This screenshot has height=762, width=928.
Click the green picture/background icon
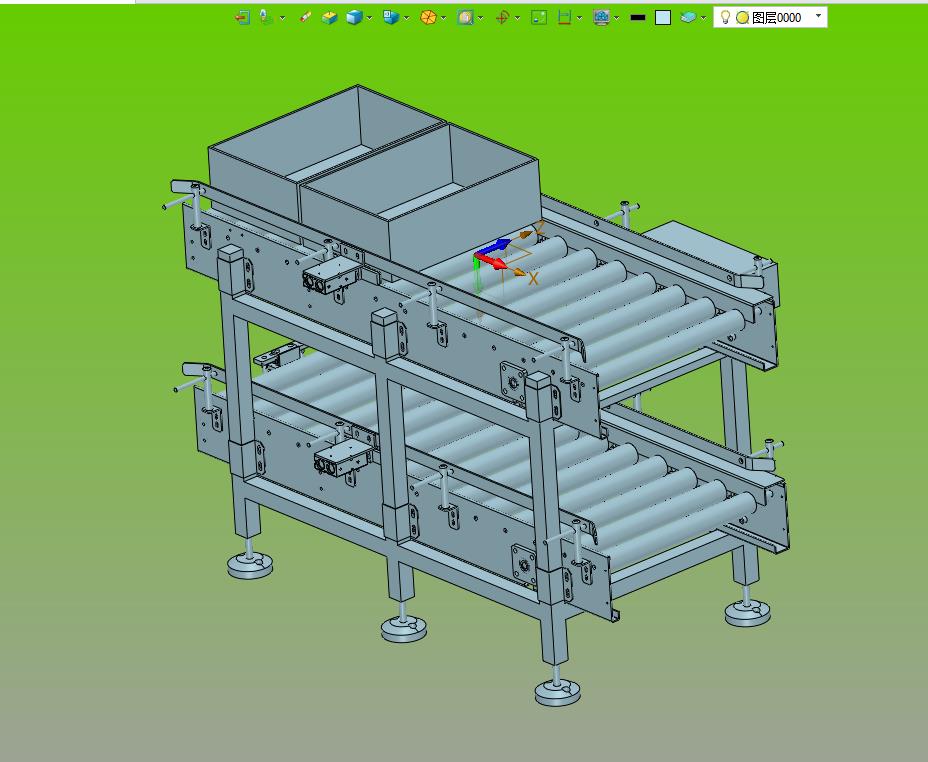pos(539,18)
